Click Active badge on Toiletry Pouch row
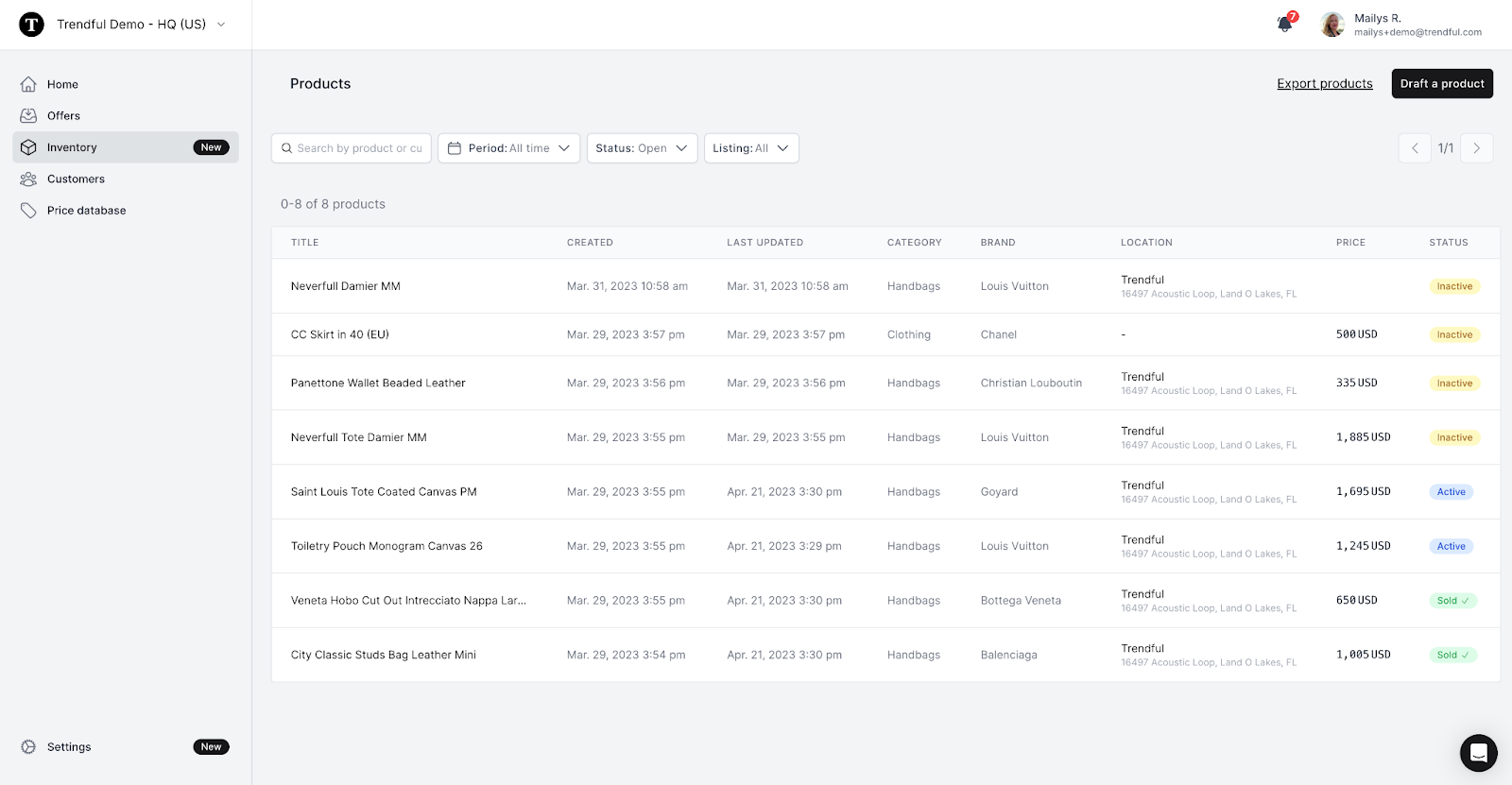The image size is (1512, 785). click(x=1452, y=546)
